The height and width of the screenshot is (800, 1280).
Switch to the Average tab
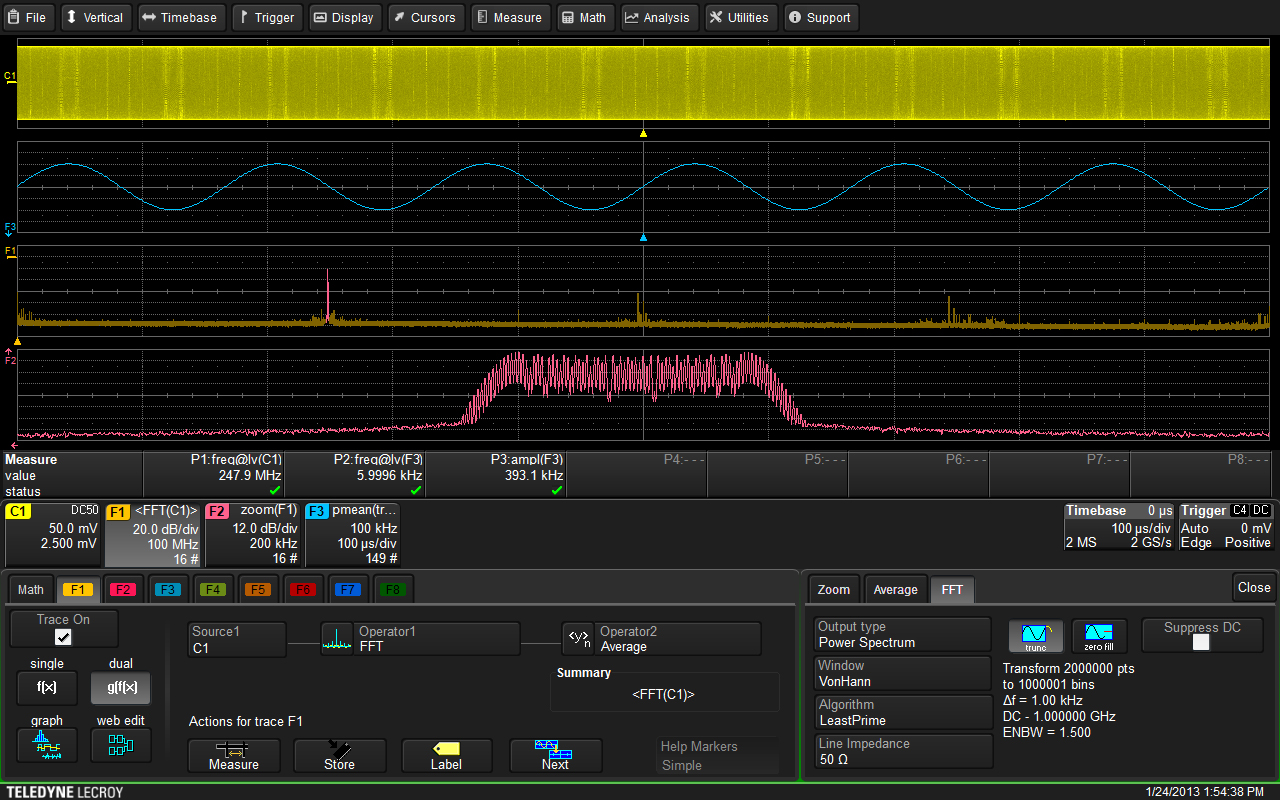tap(895, 589)
